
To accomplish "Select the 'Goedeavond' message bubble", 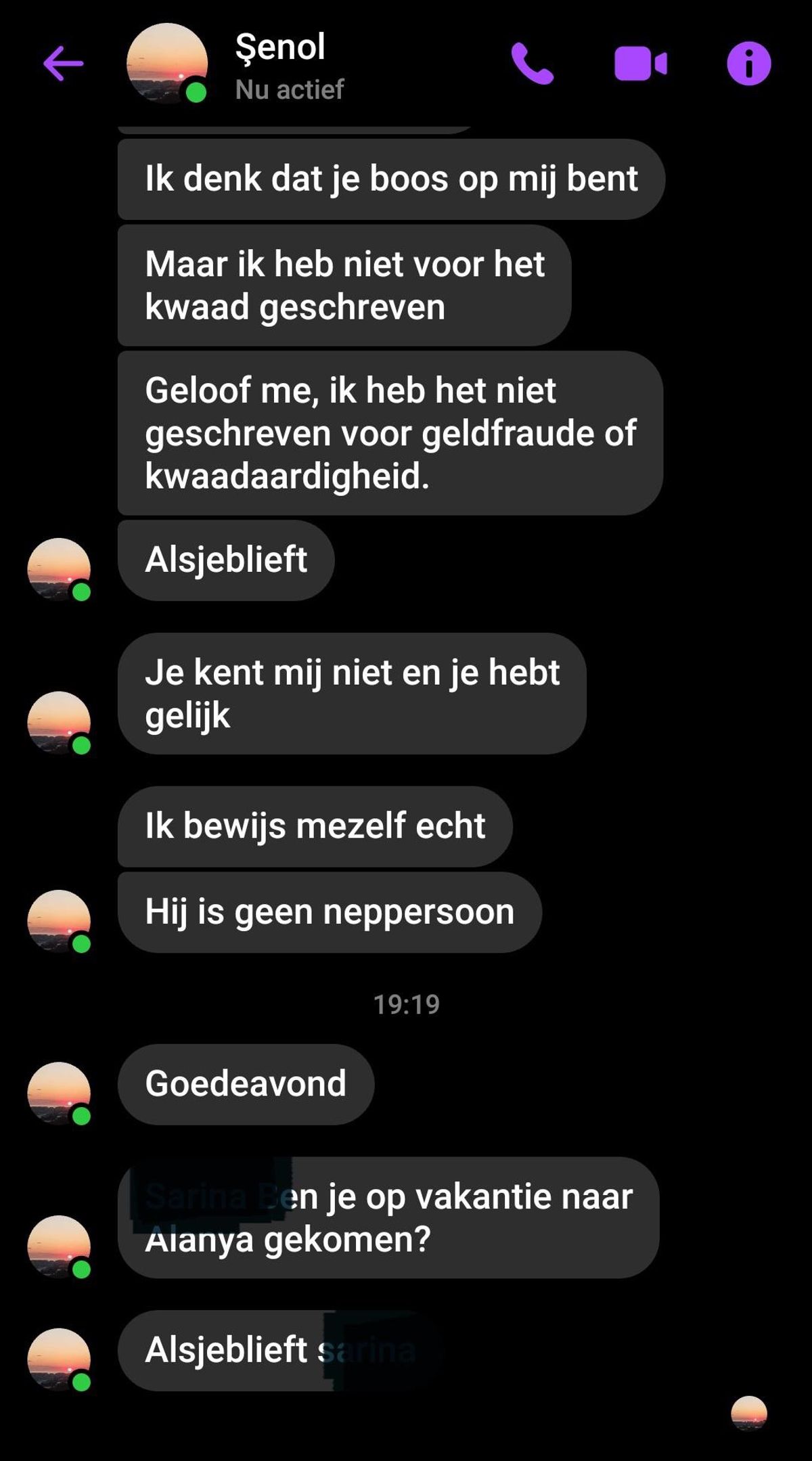I will [x=246, y=1084].
